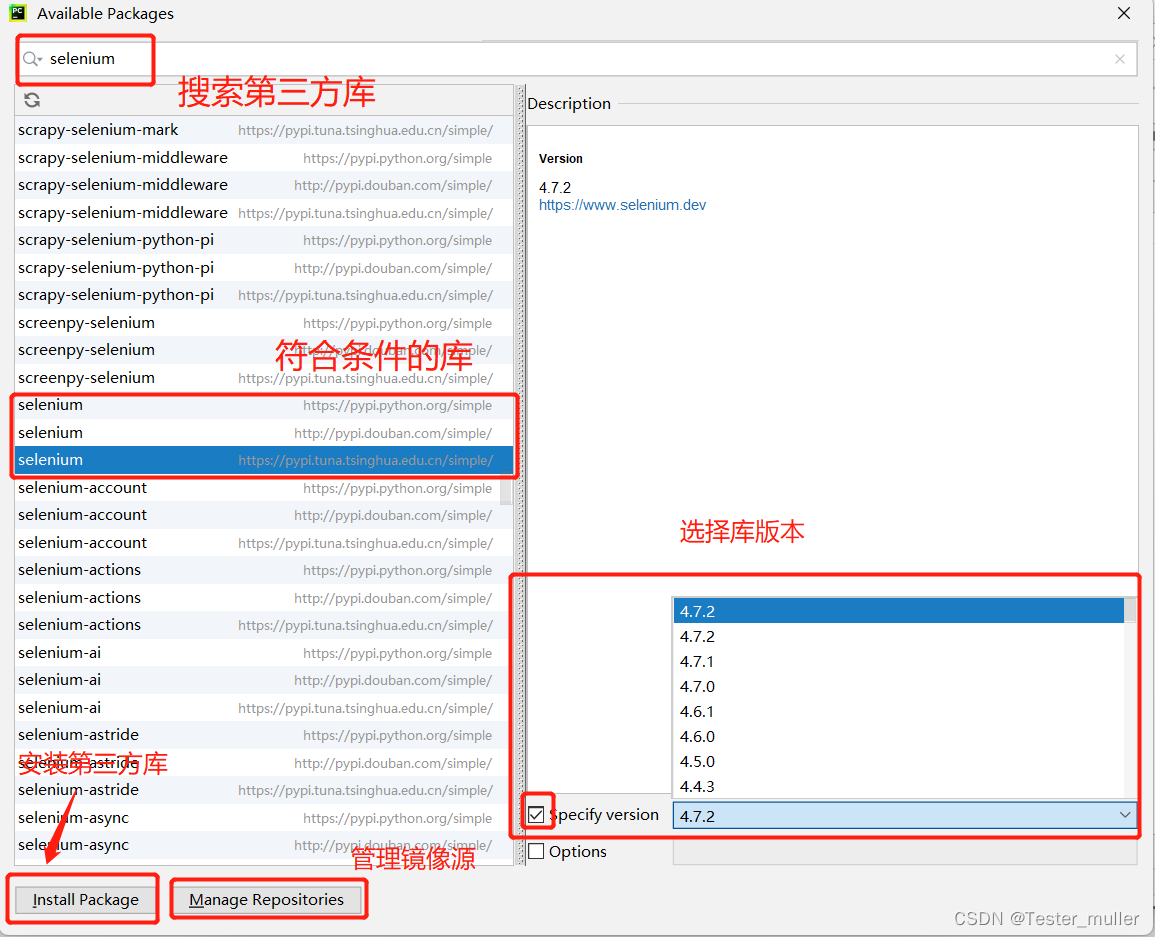Screen dimensions: 1155x937
Task: Select scrapy-selenium-middleware from tsinghua mirror
Action: click(x=264, y=213)
